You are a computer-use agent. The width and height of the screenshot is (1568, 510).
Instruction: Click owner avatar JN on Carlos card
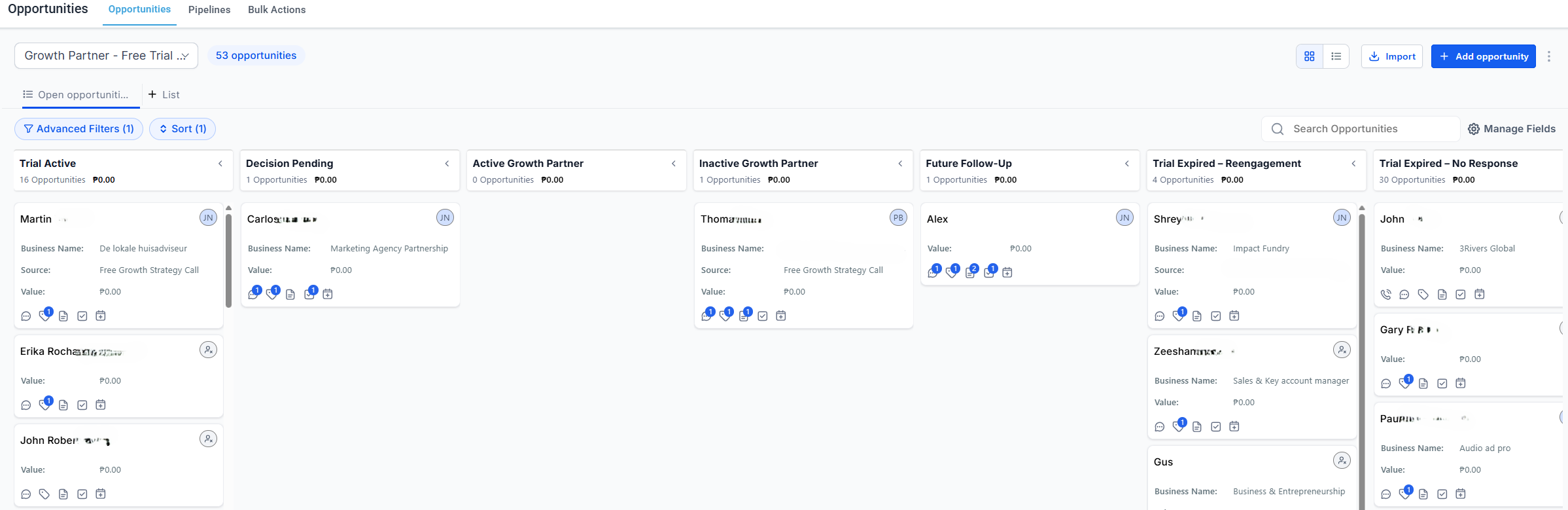(x=445, y=218)
